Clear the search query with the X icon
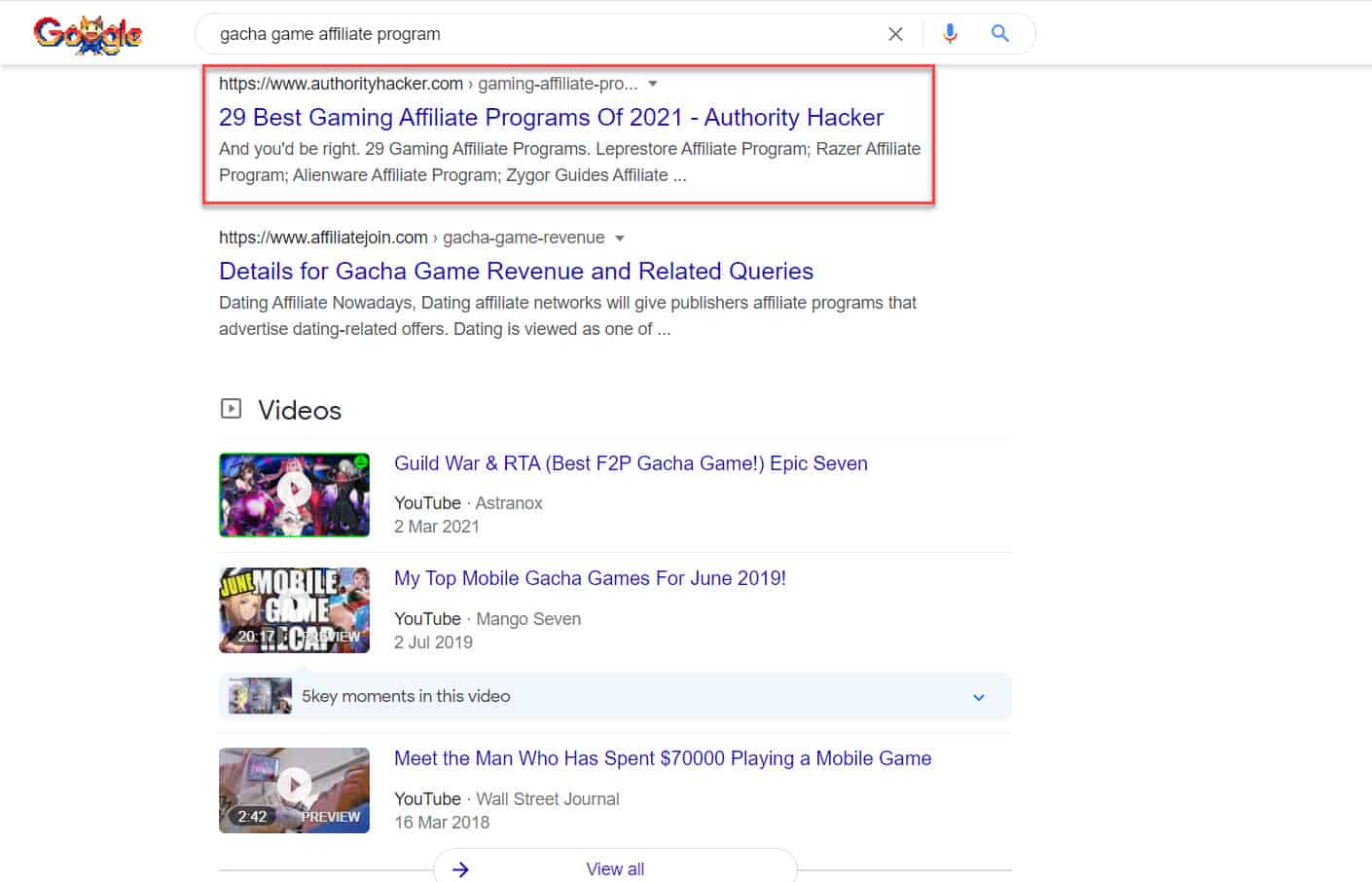Viewport: 1372px width, 882px height. [895, 33]
